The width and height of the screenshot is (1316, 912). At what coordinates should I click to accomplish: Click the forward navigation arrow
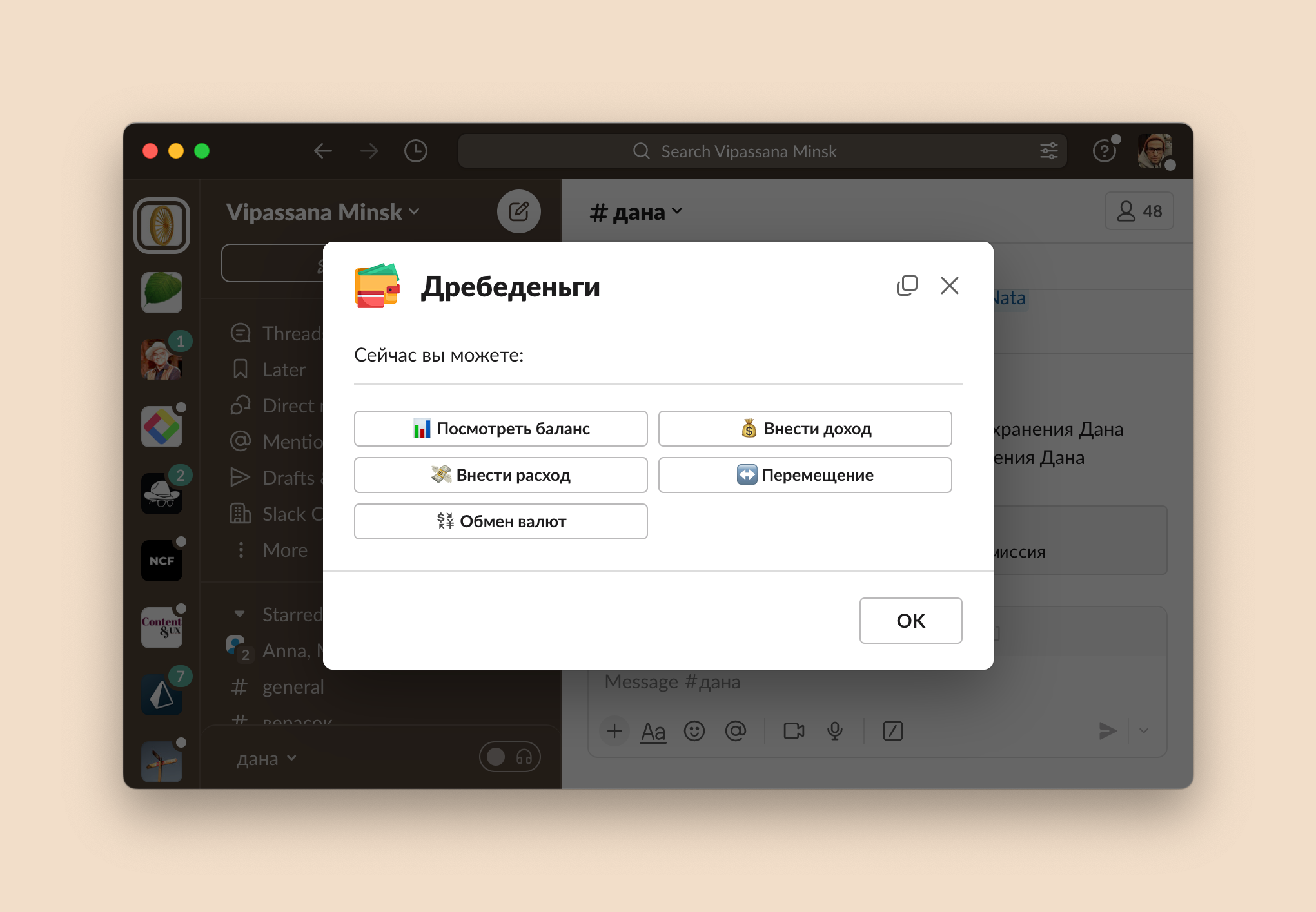point(369,151)
